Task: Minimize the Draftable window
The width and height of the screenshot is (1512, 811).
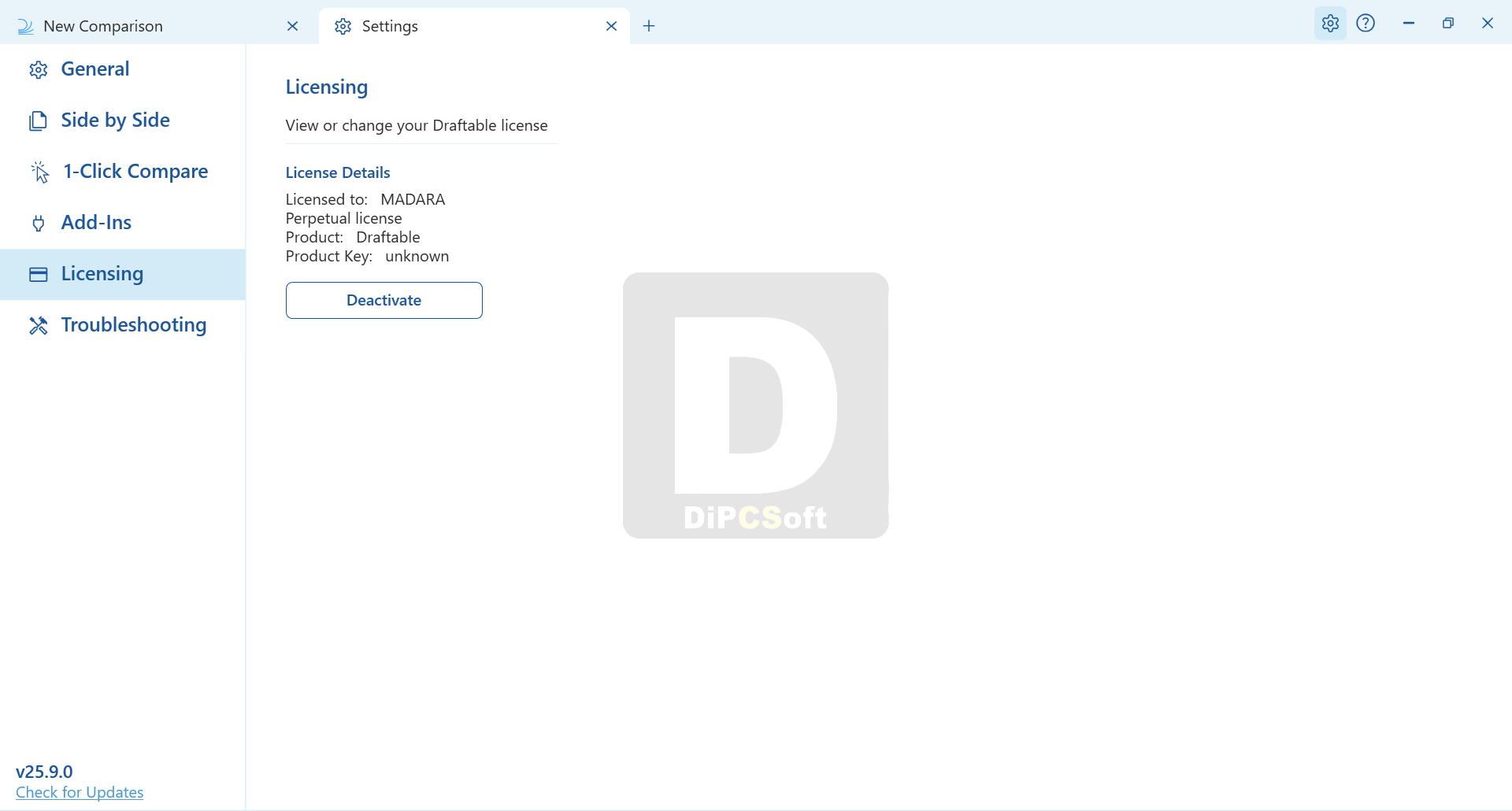Action: (1409, 23)
